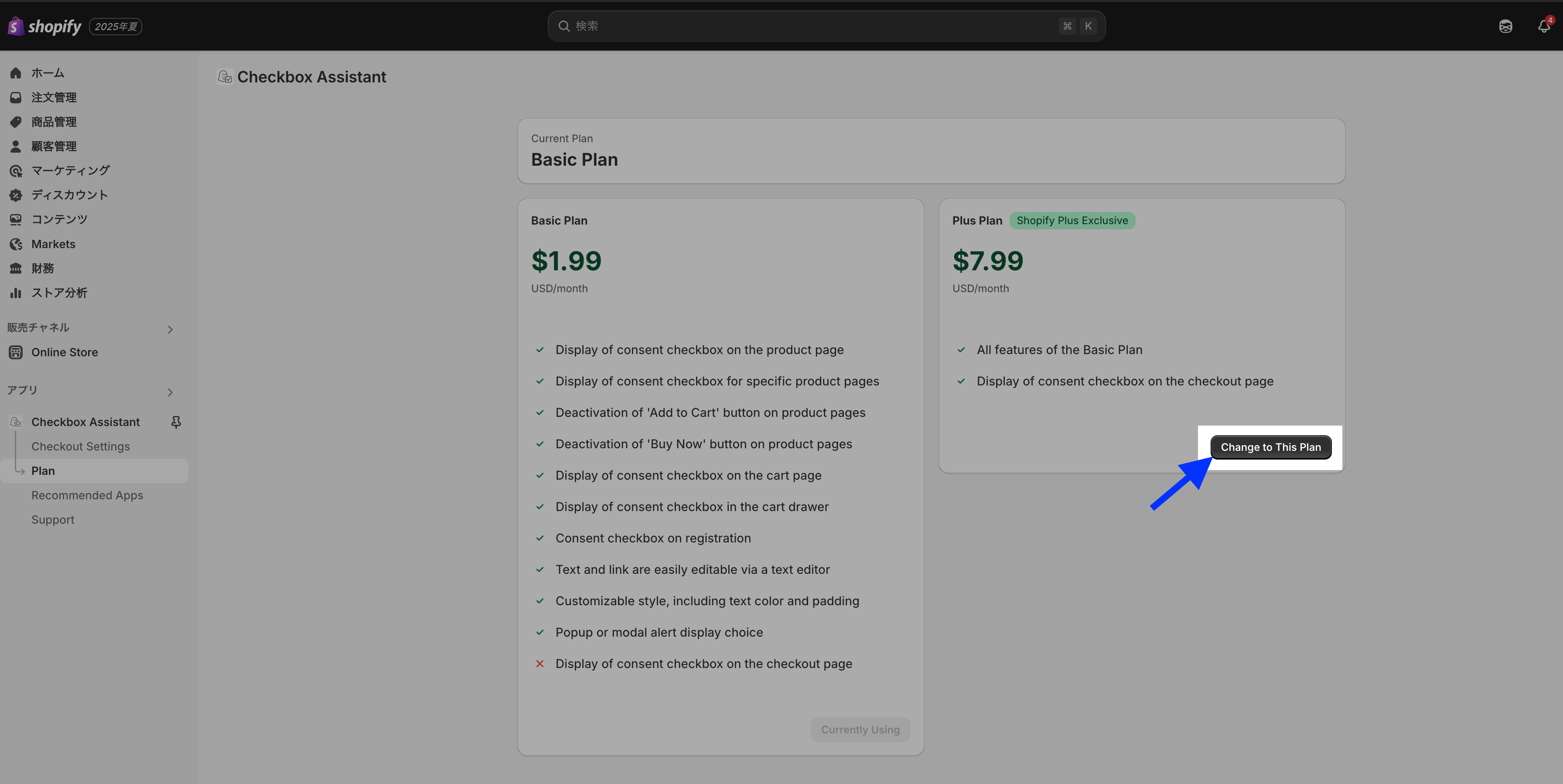
Task: Open マーケティング in the sidebar
Action: tap(70, 170)
